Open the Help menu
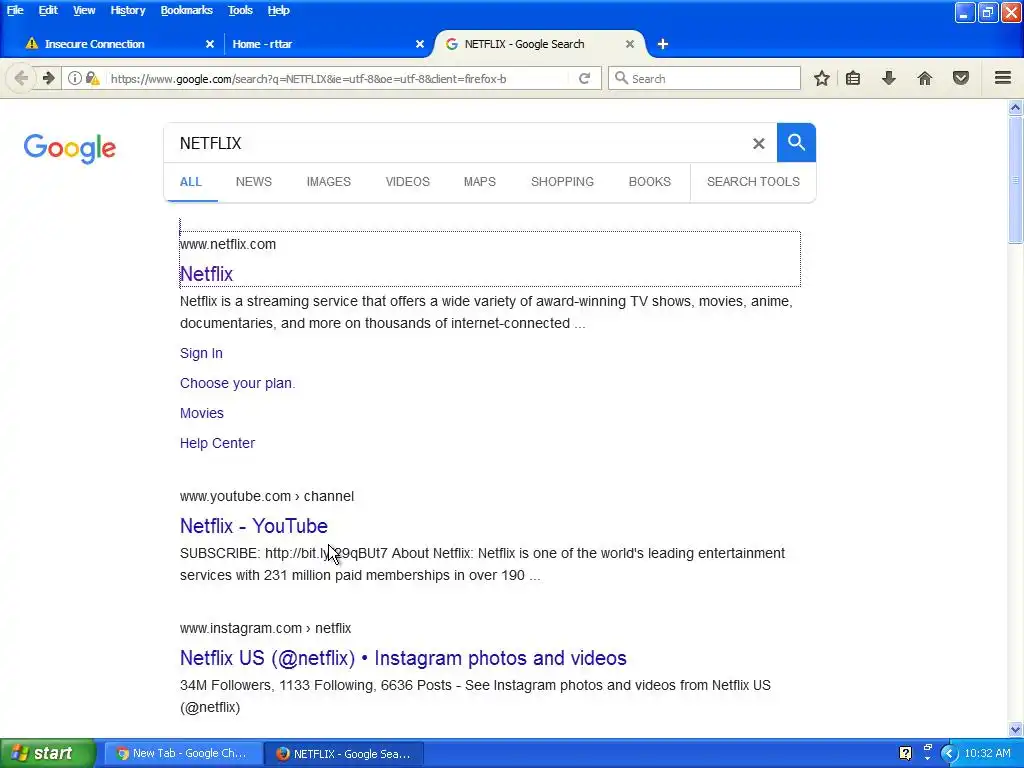 pyautogui.click(x=278, y=10)
